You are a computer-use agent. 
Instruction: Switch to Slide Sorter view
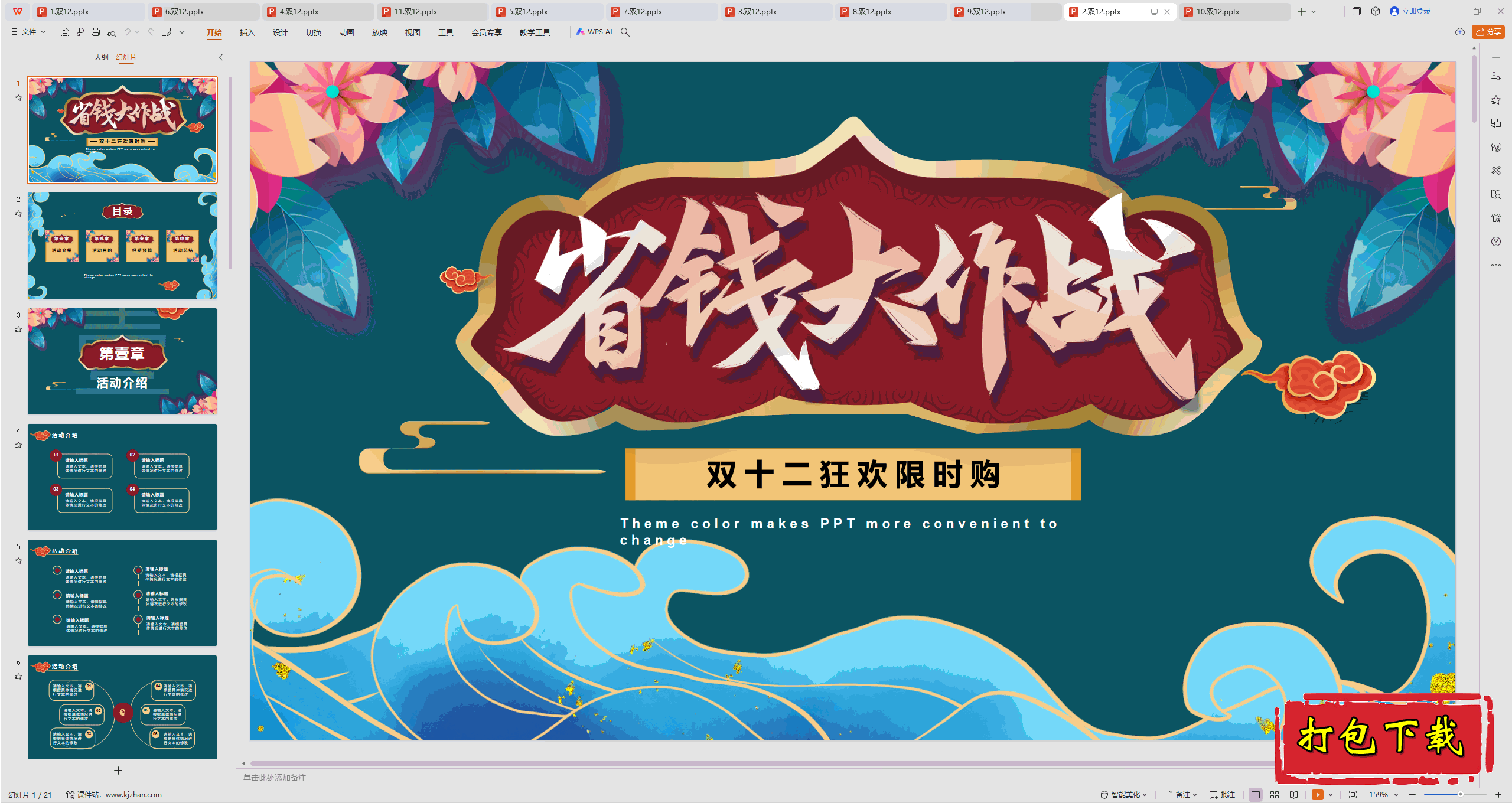(1275, 795)
